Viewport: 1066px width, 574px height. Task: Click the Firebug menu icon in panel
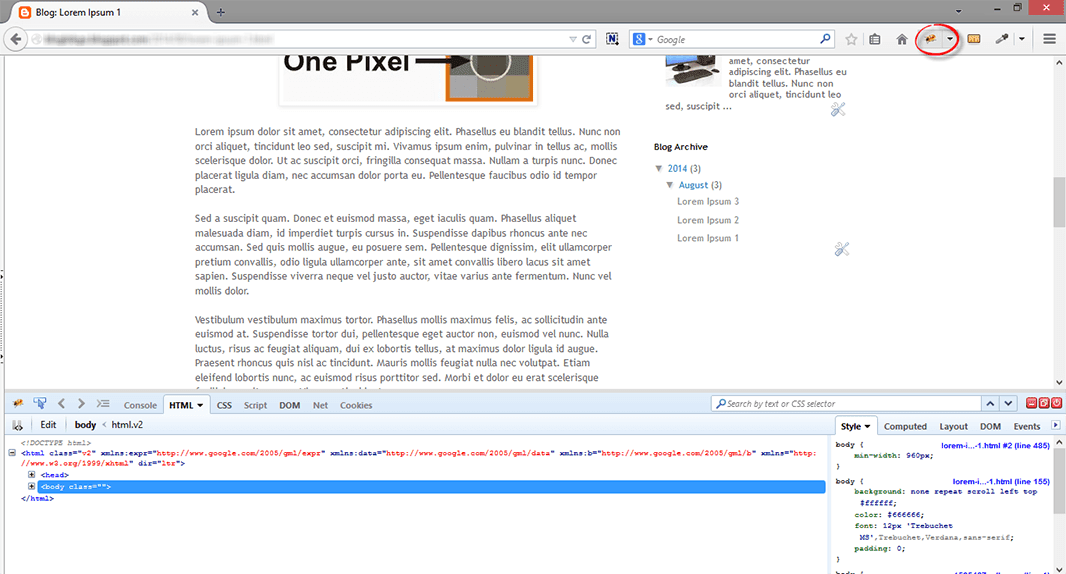coord(18,404)
